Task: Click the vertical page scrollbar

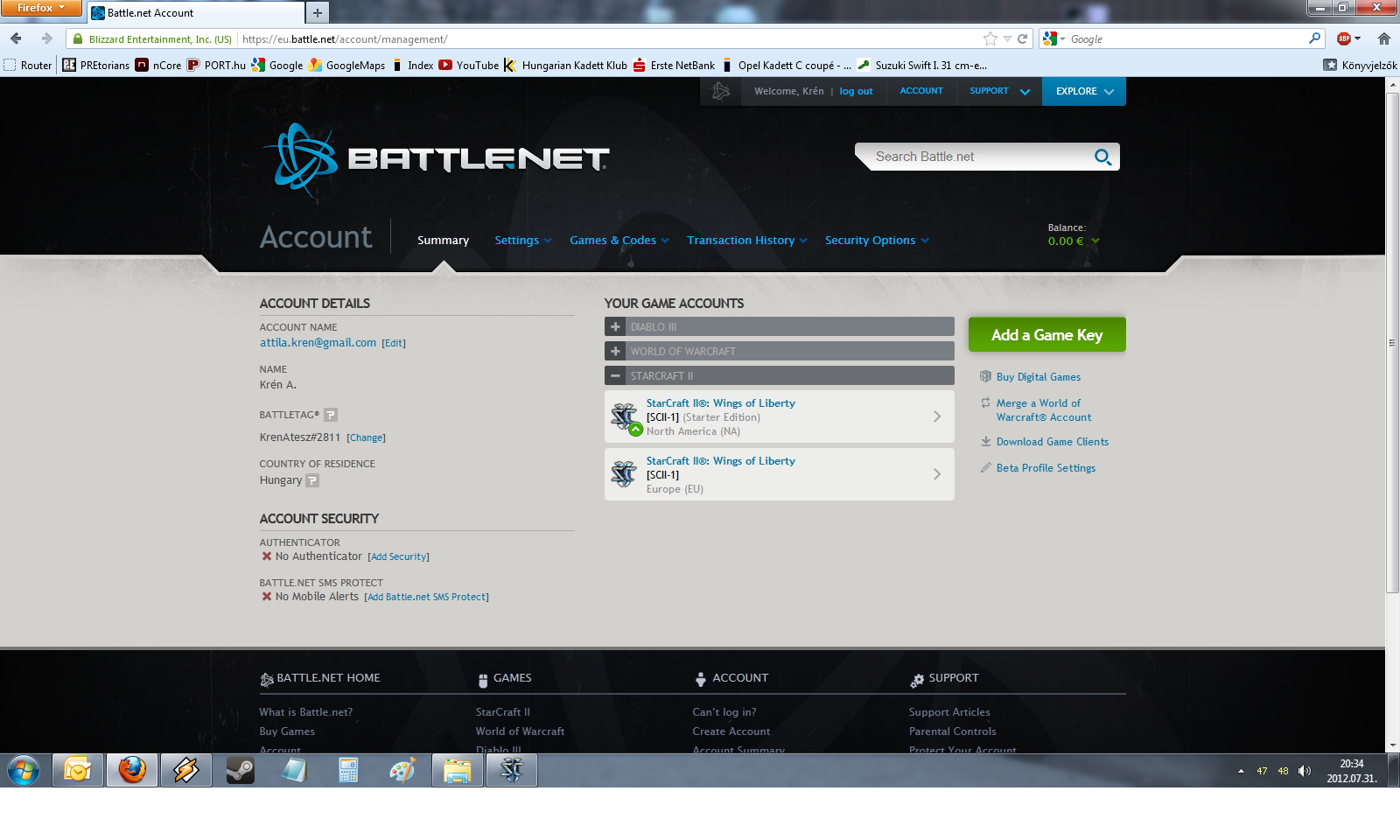Action: point(1392,343)
